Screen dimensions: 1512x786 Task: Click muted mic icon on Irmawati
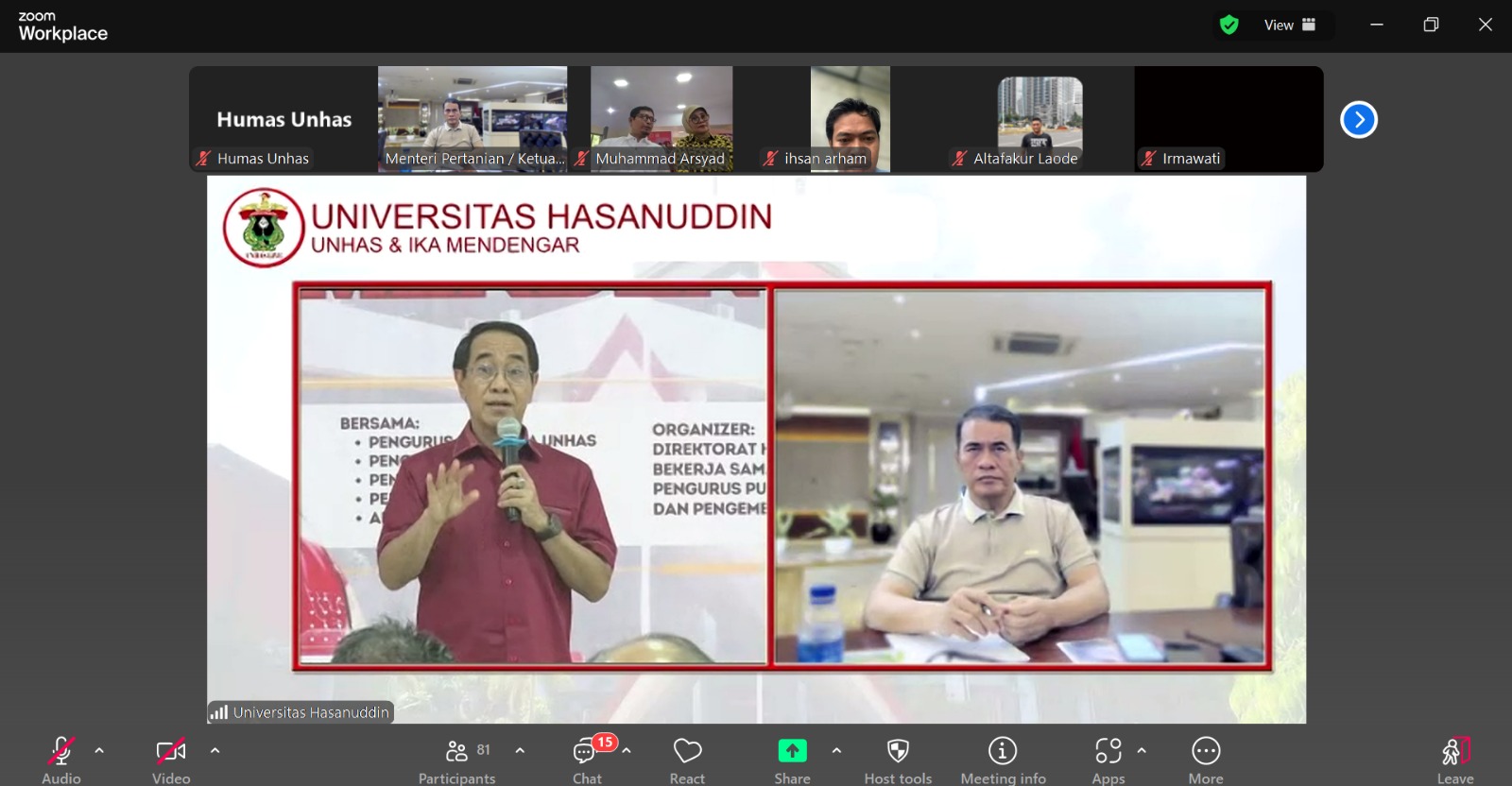click(1148, 159)
